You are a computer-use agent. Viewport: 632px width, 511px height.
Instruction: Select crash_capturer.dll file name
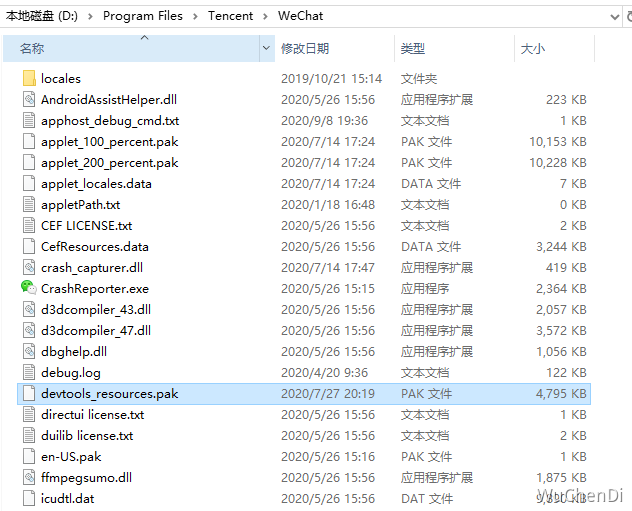click(x=92, y=267)
